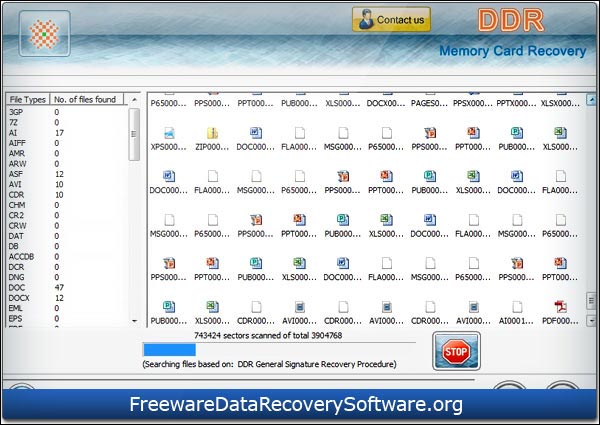The height and width of the screenshot is (425, 600).
Task: Select the PPS000 file directly below PAGES0
Action: click(430, 133)
